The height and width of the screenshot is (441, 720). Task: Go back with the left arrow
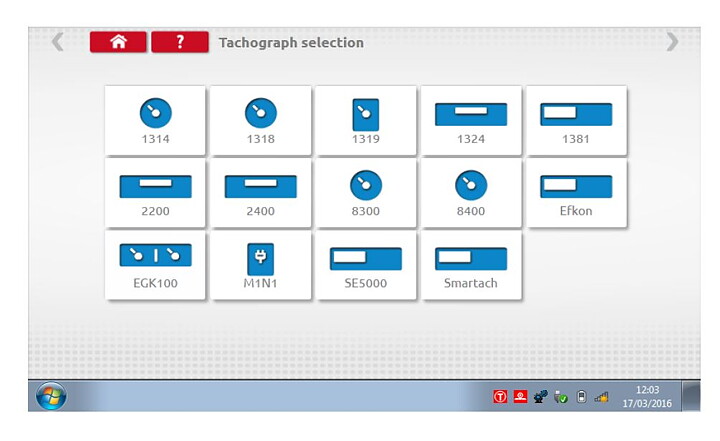click(57, 42)
